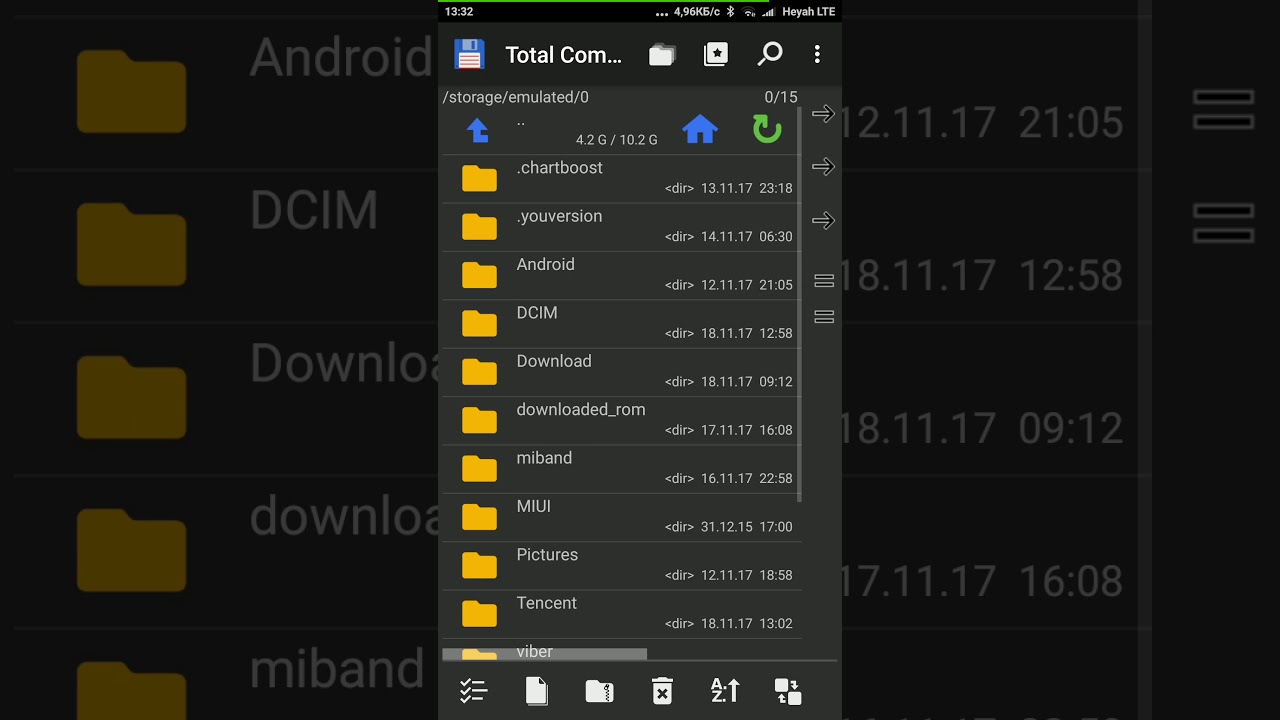Go up with the blue up arrow
Image resolution: width=1280 pixels, height=720 pixels.
[478, 130]
